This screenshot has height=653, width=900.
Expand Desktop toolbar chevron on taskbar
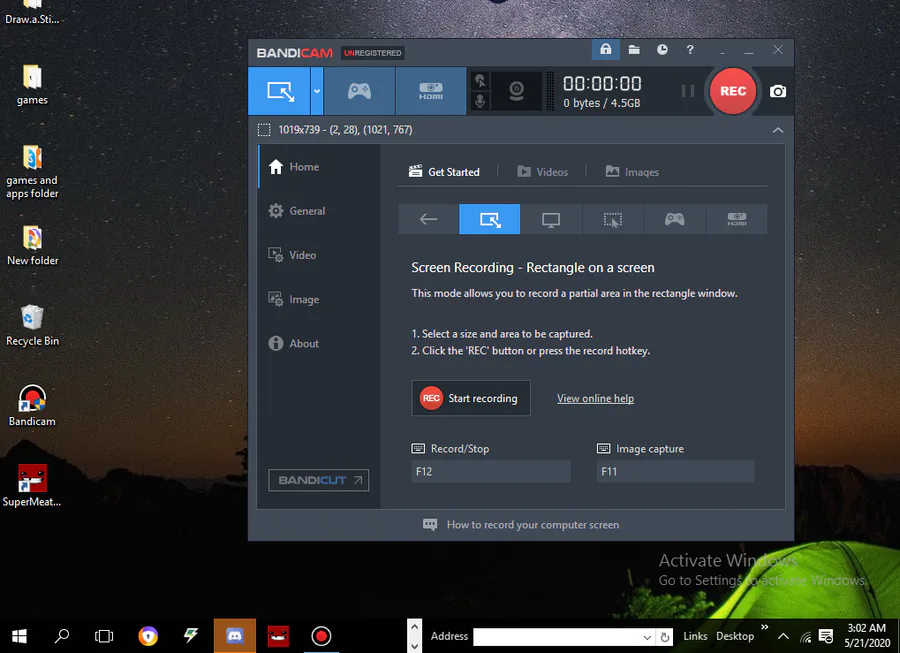click(764, 627)
